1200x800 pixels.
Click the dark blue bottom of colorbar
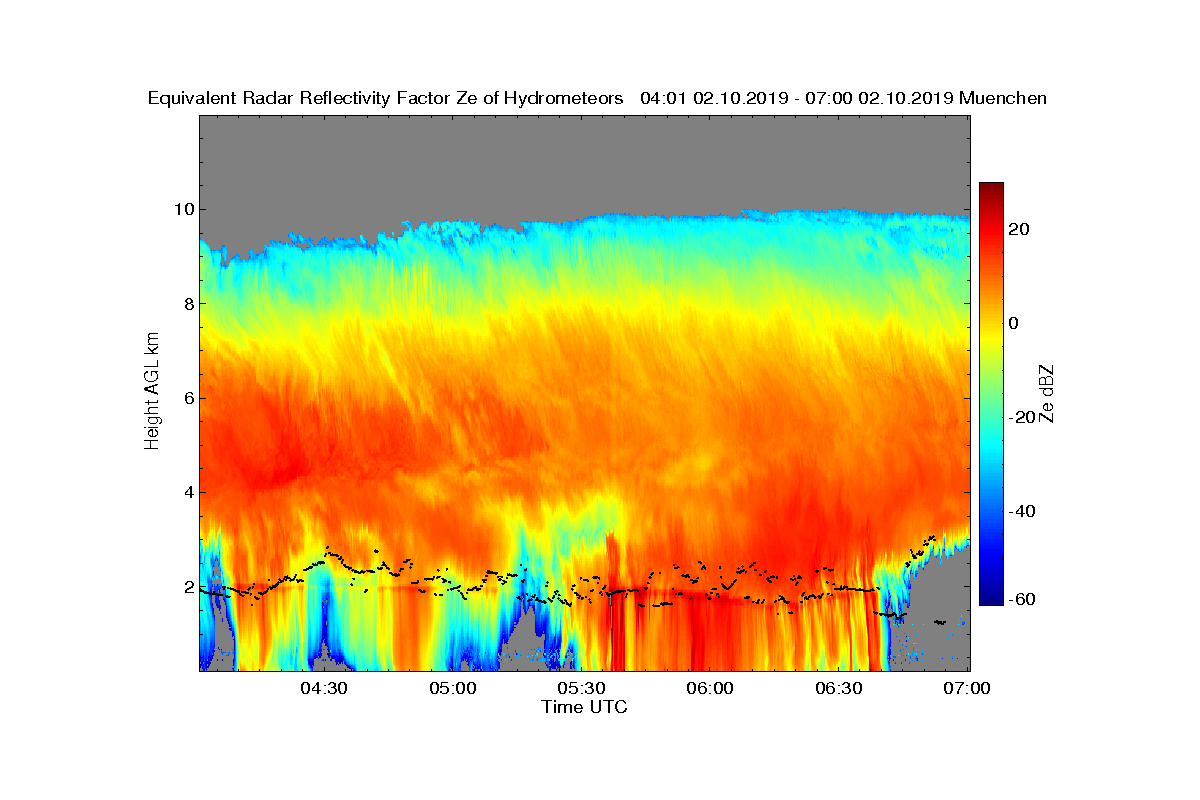tap(991, 600)
